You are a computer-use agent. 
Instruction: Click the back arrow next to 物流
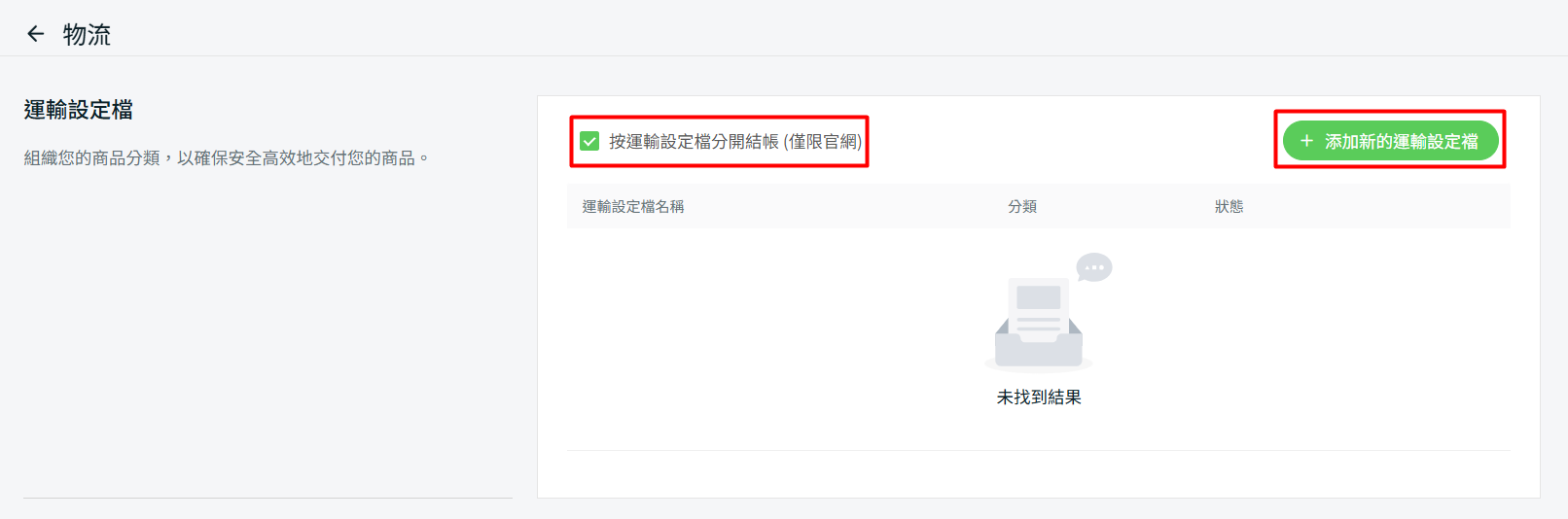click(x=36, y=34)
